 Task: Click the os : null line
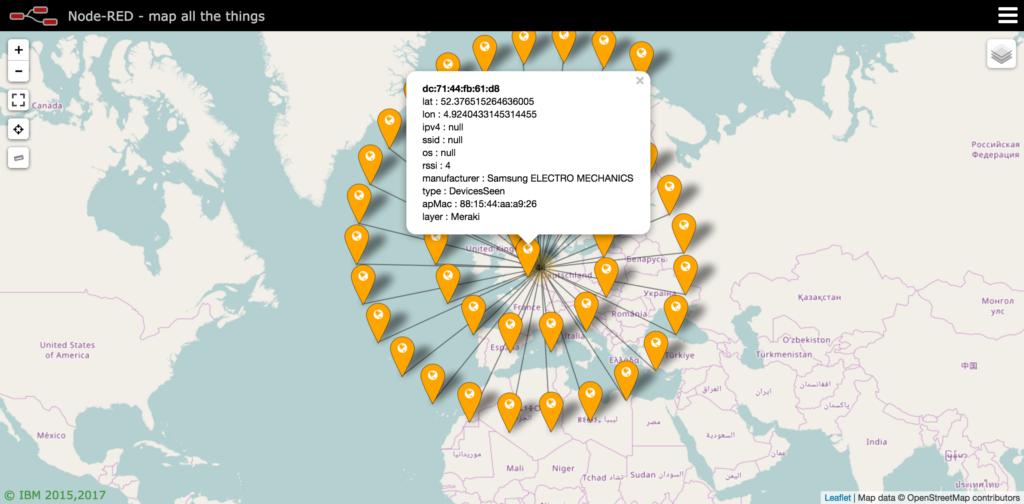(439, 153)
